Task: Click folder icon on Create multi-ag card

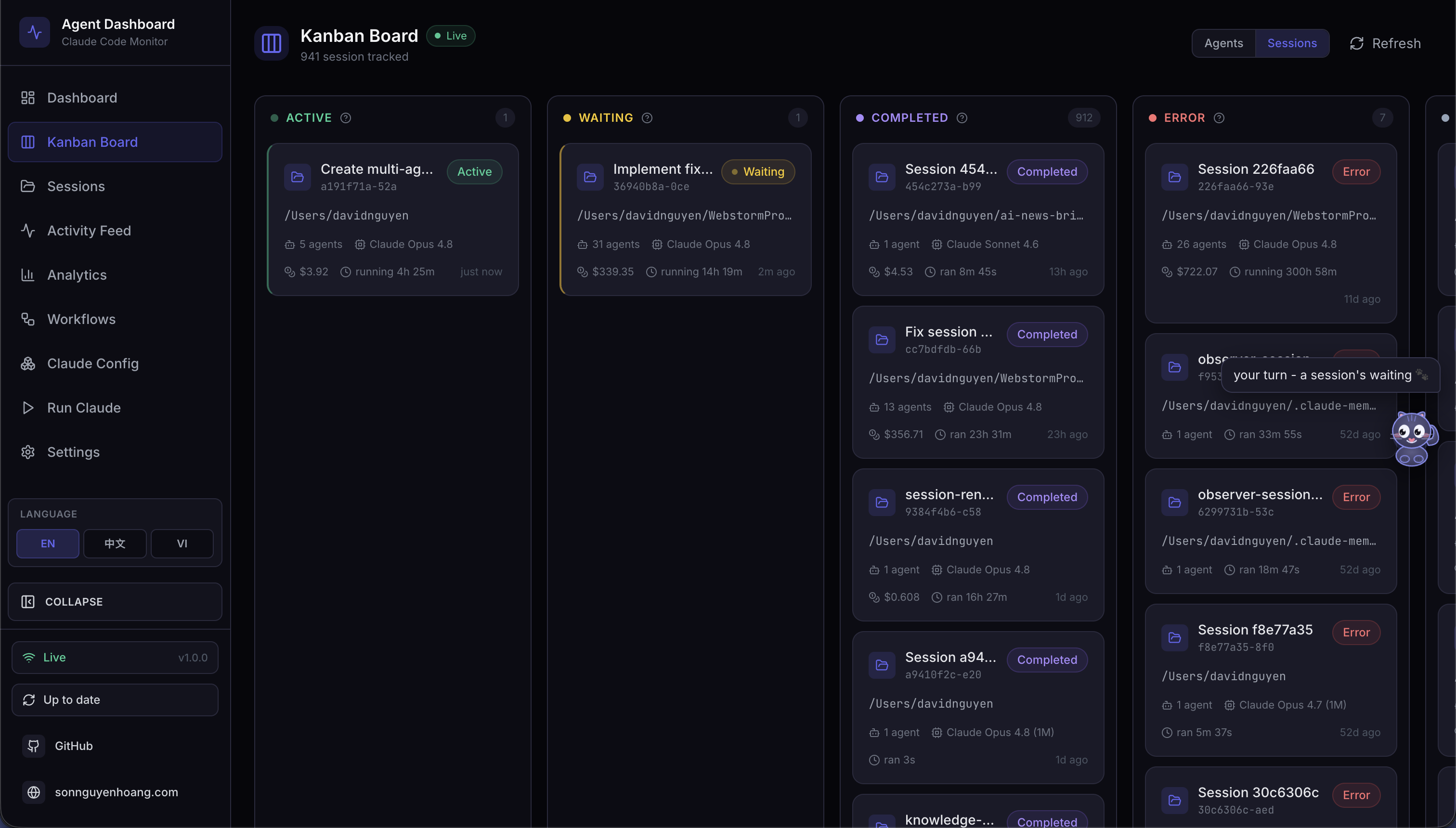Action: point(298,177)
